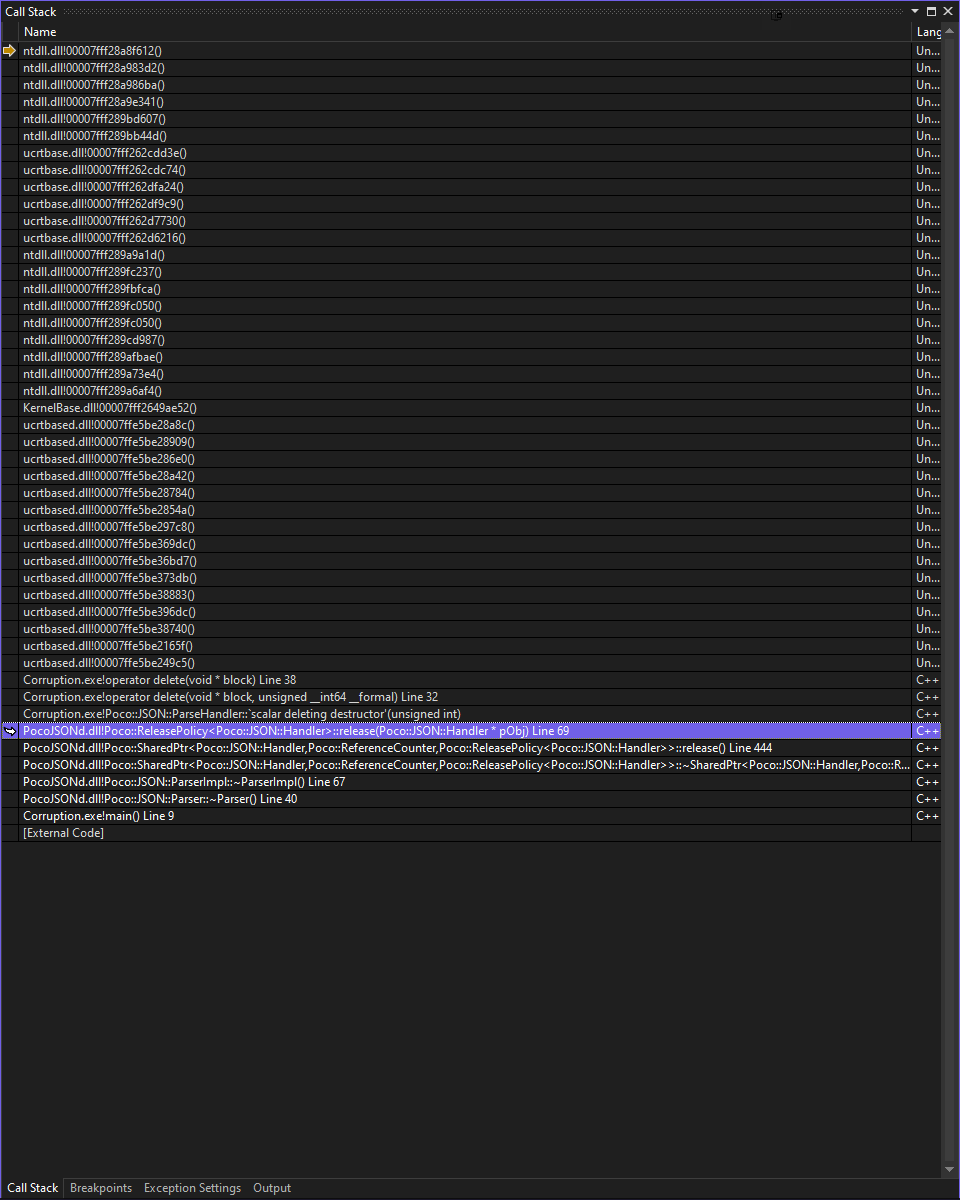Click the Name column header
The height and width of the screenshot is (1200, 960).
40,31
